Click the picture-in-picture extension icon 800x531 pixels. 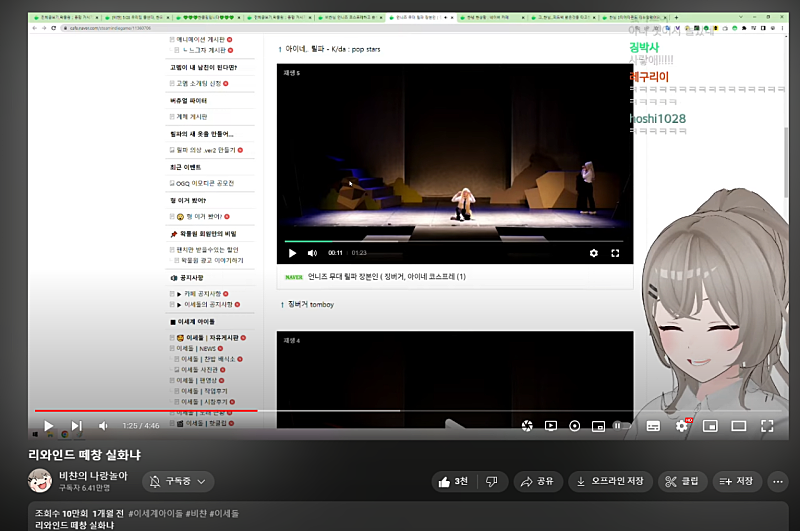tap(598, 426)
